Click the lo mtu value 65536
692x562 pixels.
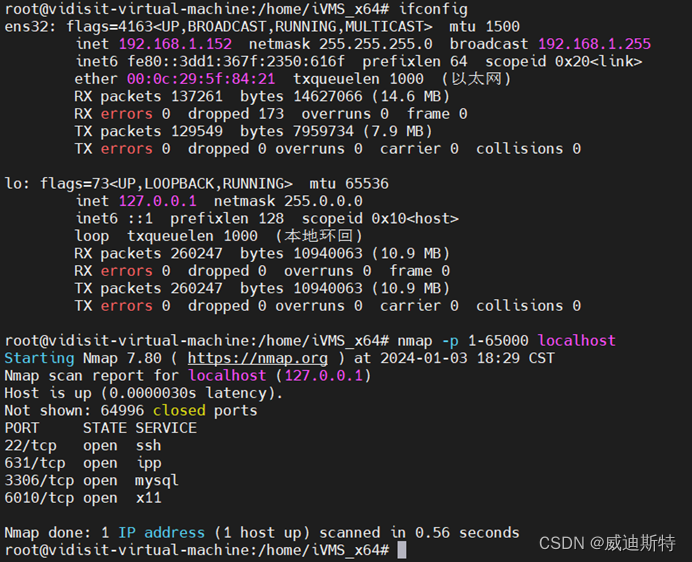pyautogui.click(x=367, y=184)
